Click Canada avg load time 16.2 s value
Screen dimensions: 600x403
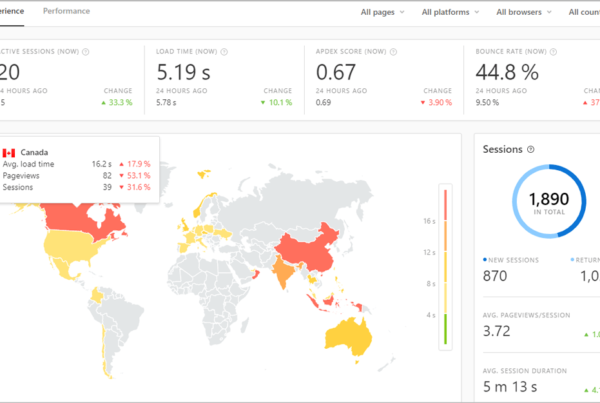click(101, 164)
